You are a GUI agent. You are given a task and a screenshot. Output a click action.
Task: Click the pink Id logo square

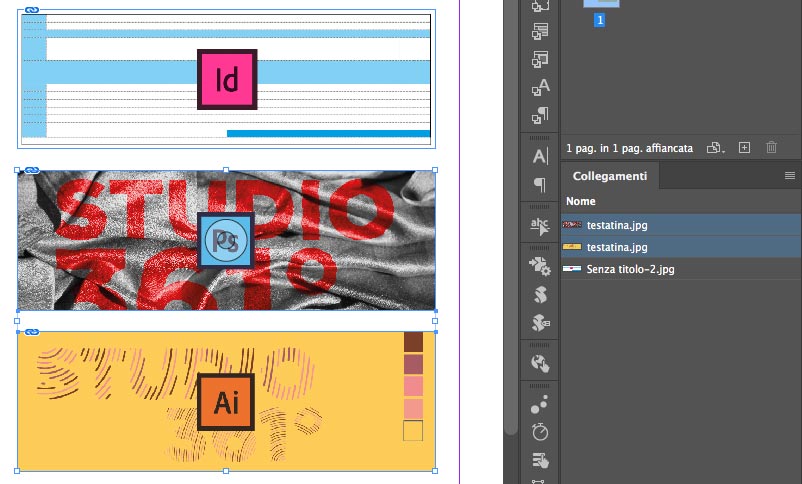click(227, 79)
